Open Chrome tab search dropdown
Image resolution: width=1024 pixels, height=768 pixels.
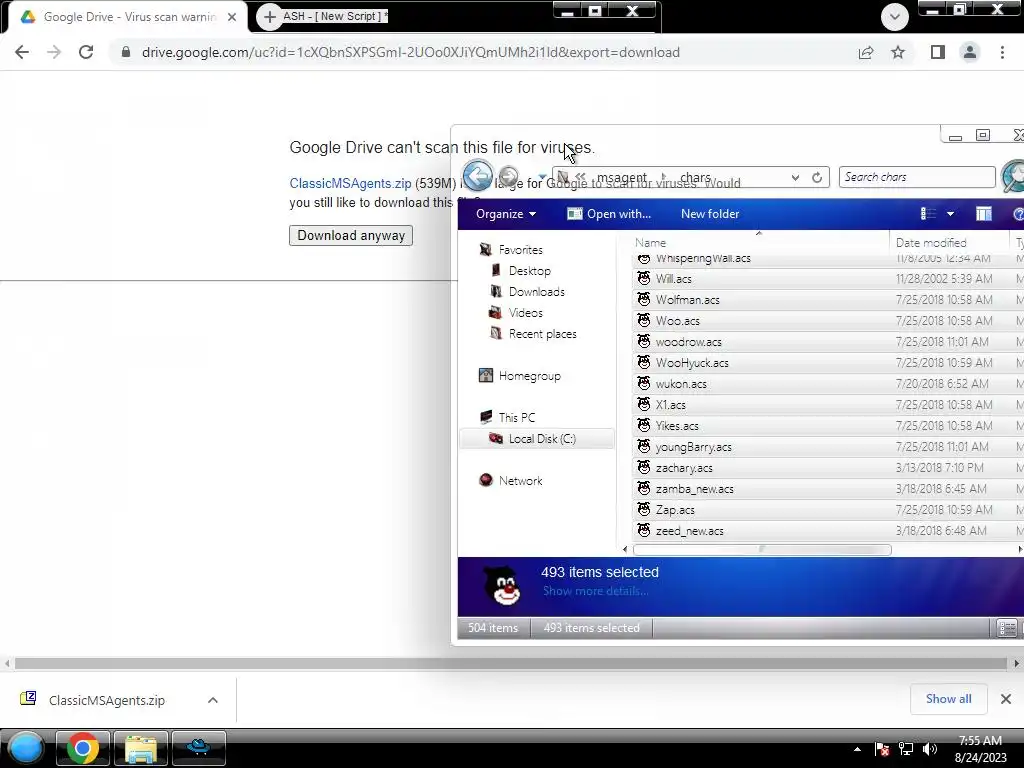(895, 16)
